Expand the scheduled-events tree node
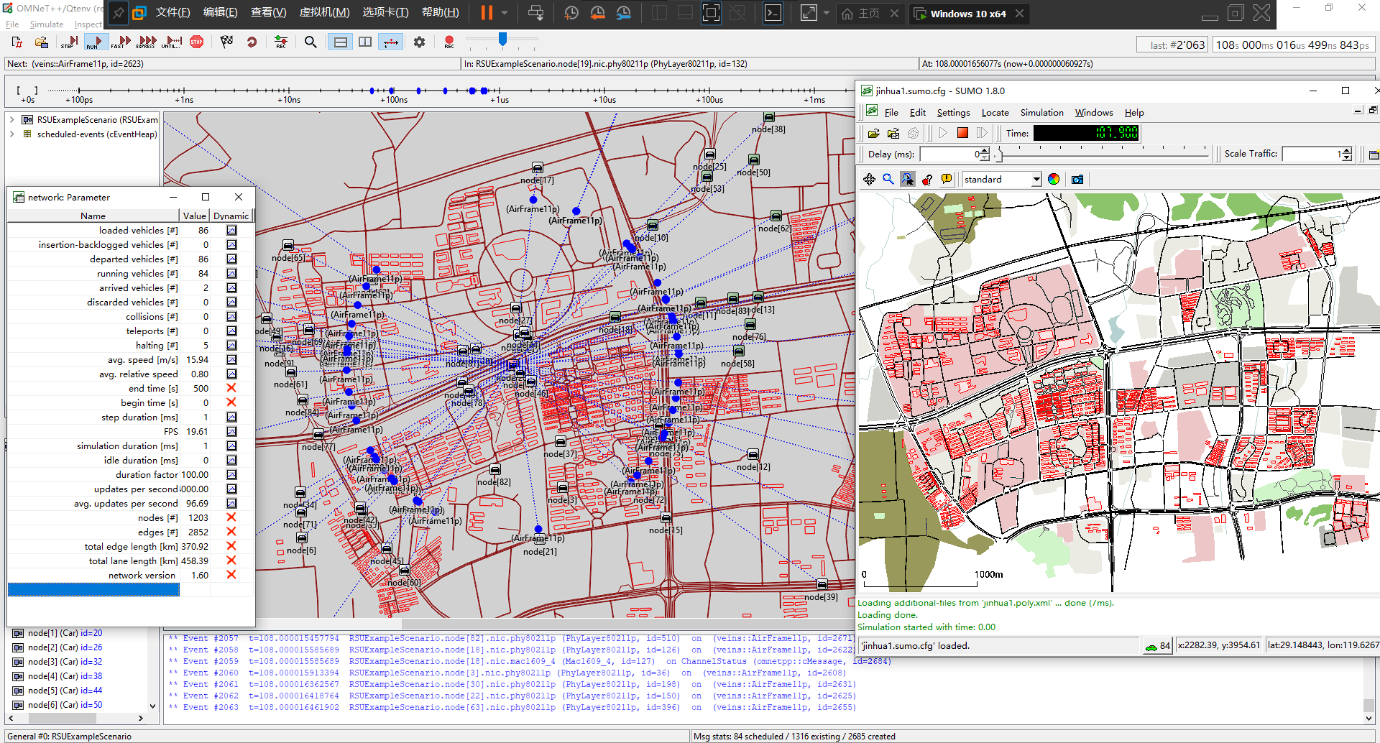 [x=12, y=133]
